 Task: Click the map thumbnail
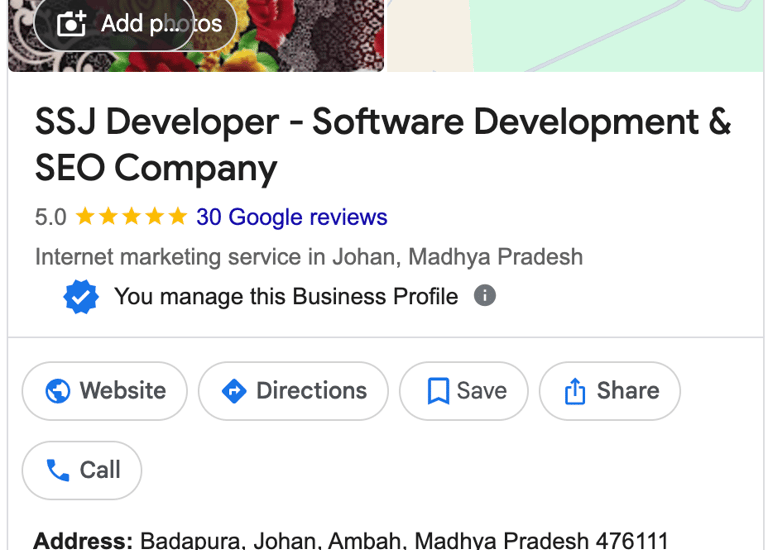[x=575, y=35]
